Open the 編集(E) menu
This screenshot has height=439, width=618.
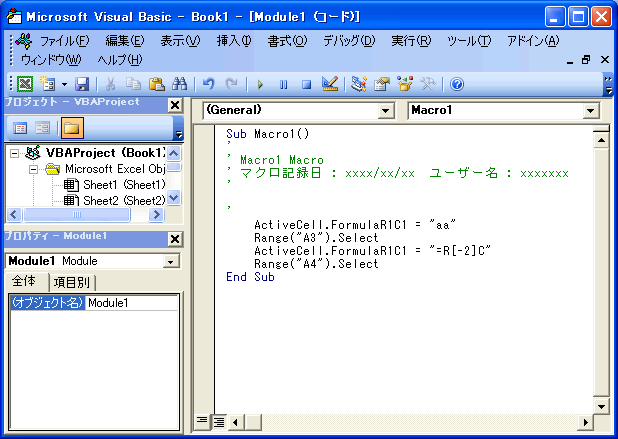coord(125,41)
